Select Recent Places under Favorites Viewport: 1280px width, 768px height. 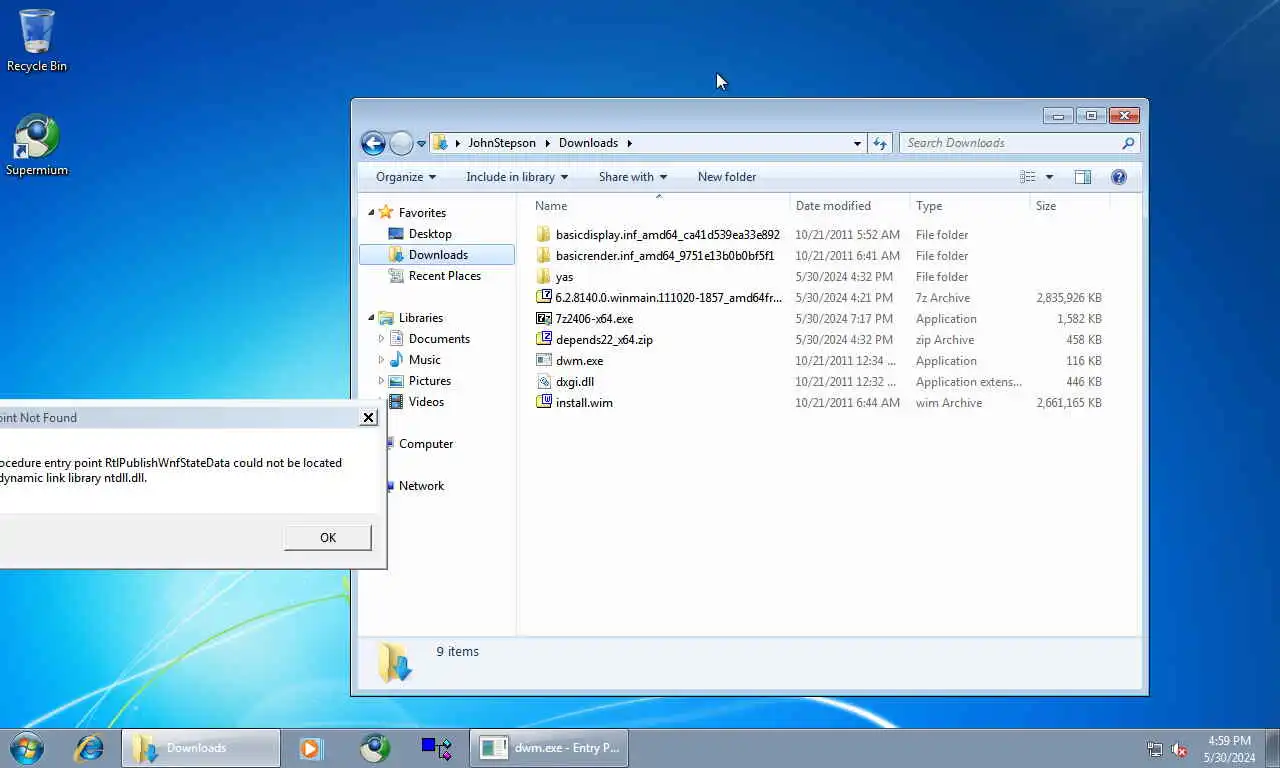click(445, 276)
